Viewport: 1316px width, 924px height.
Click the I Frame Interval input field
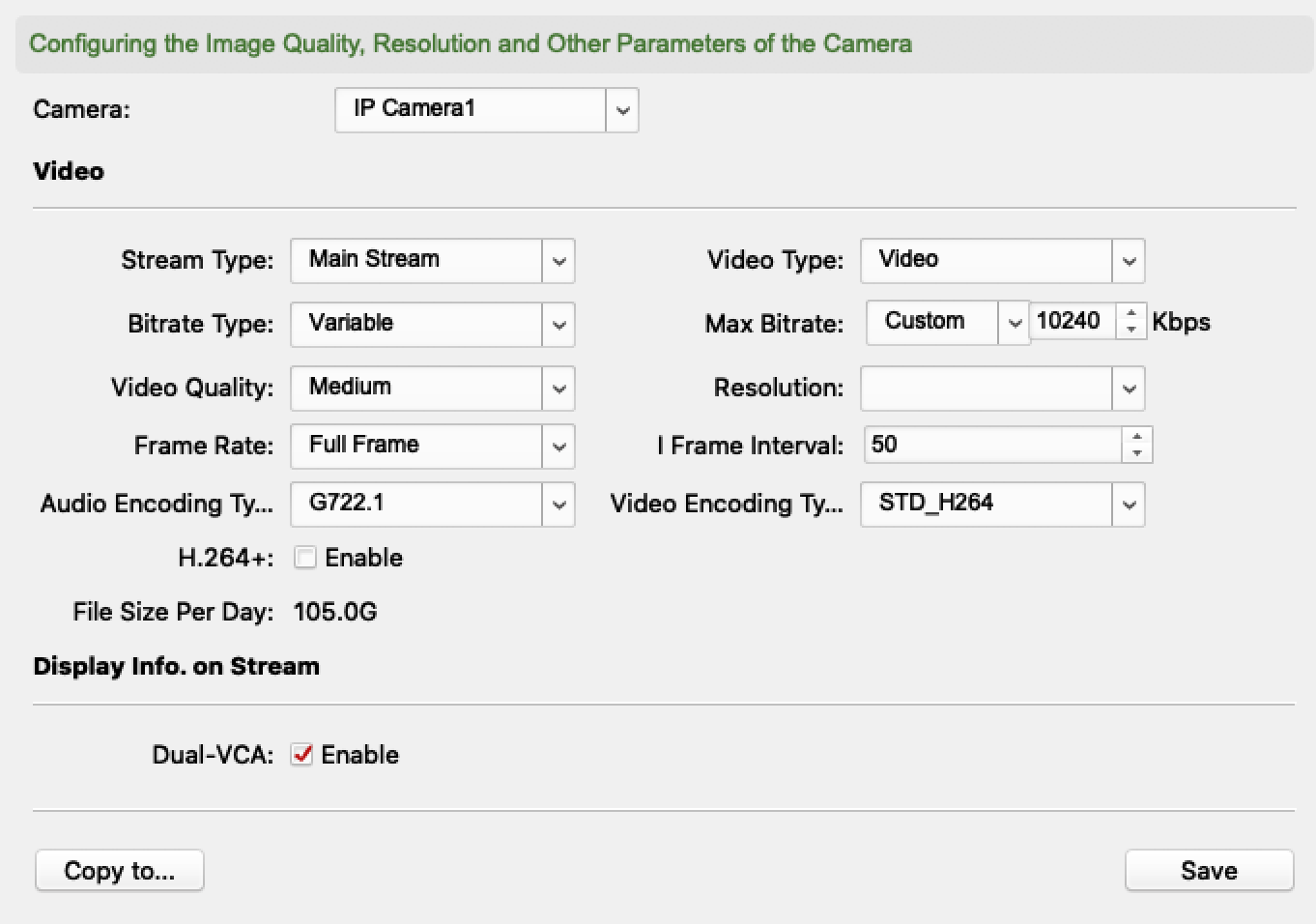click(x=991, y=445)
